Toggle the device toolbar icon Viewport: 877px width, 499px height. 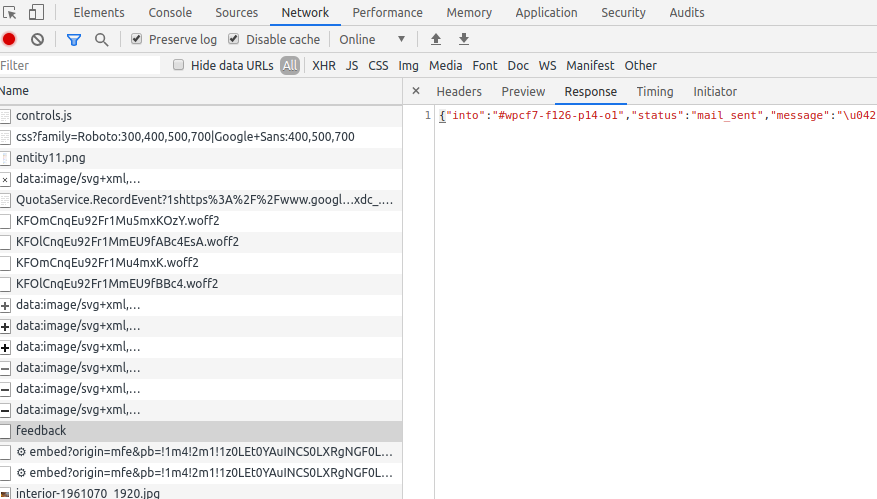point(36,13)
